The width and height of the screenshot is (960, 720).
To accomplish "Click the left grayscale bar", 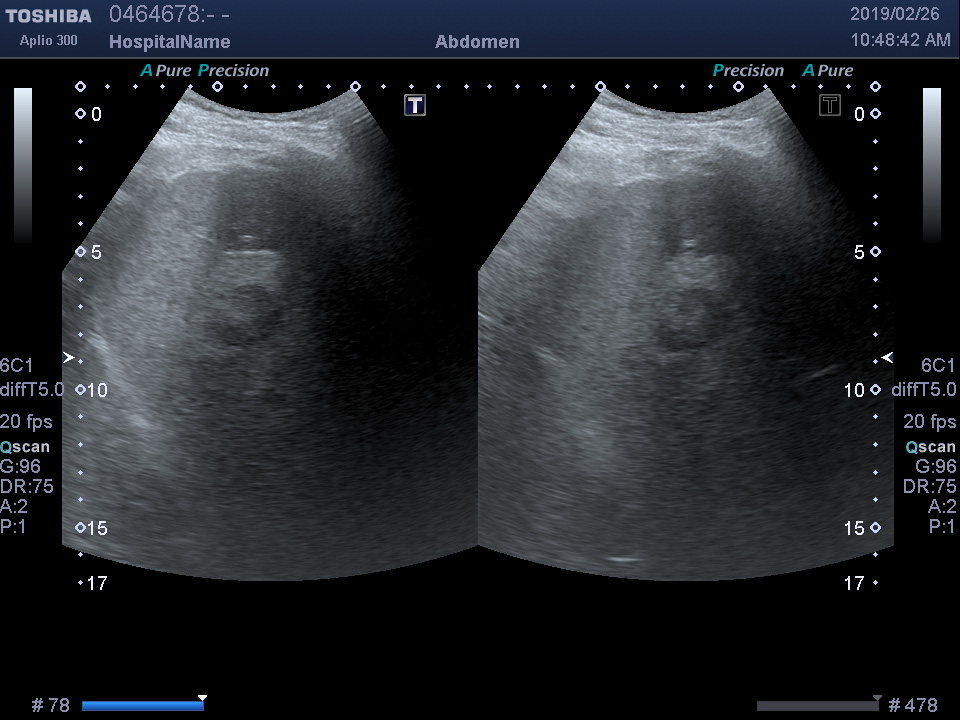I will pos(22,165).
